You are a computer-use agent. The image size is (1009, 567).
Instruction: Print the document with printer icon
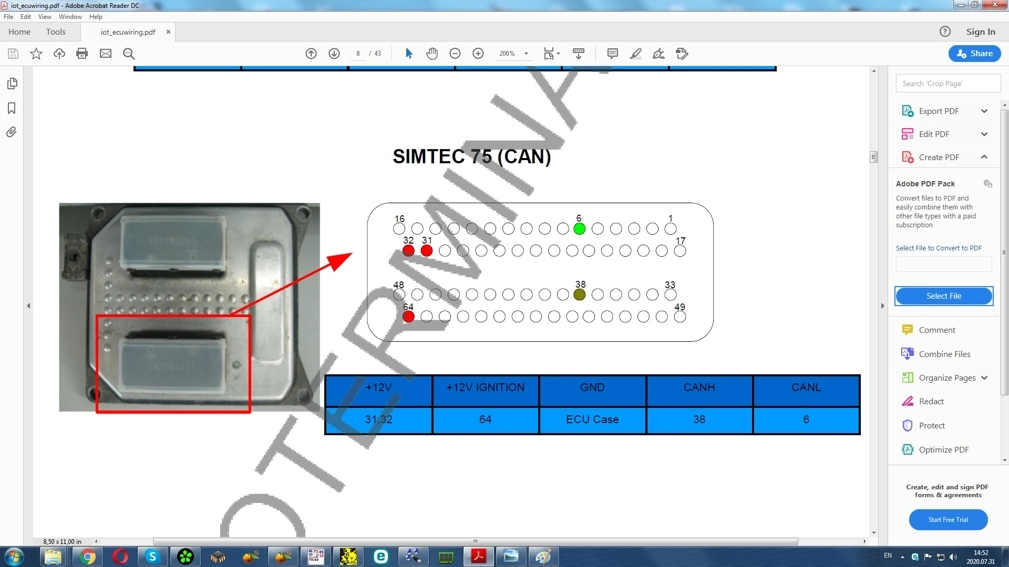pyautogui.click(x=82, y=53)
